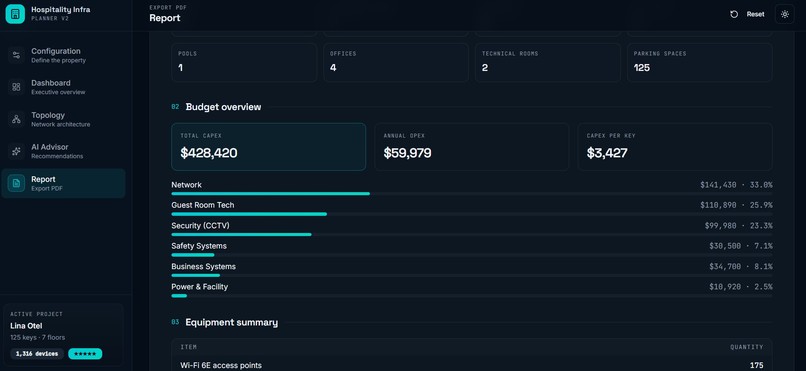806x371 pixels.
Task: Click the Pools count card
Action: (x=244, y=62)
